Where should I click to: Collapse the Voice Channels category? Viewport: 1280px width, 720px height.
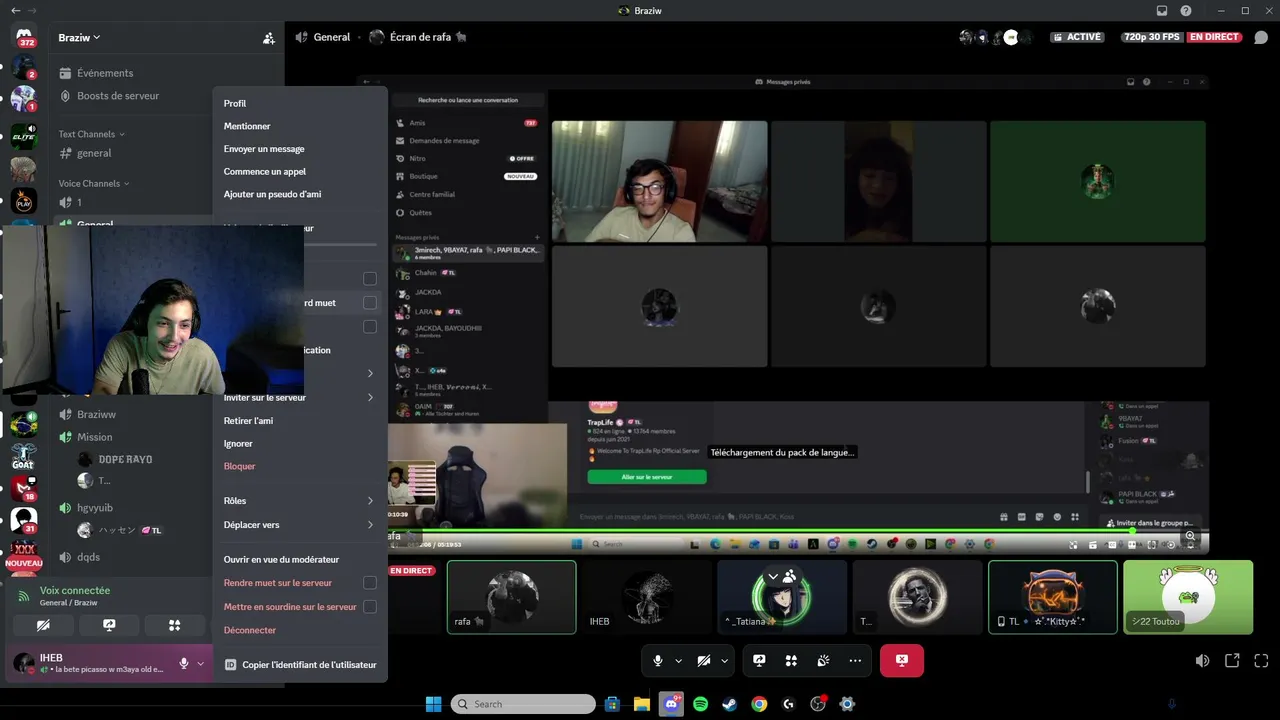tap(94, 184)
